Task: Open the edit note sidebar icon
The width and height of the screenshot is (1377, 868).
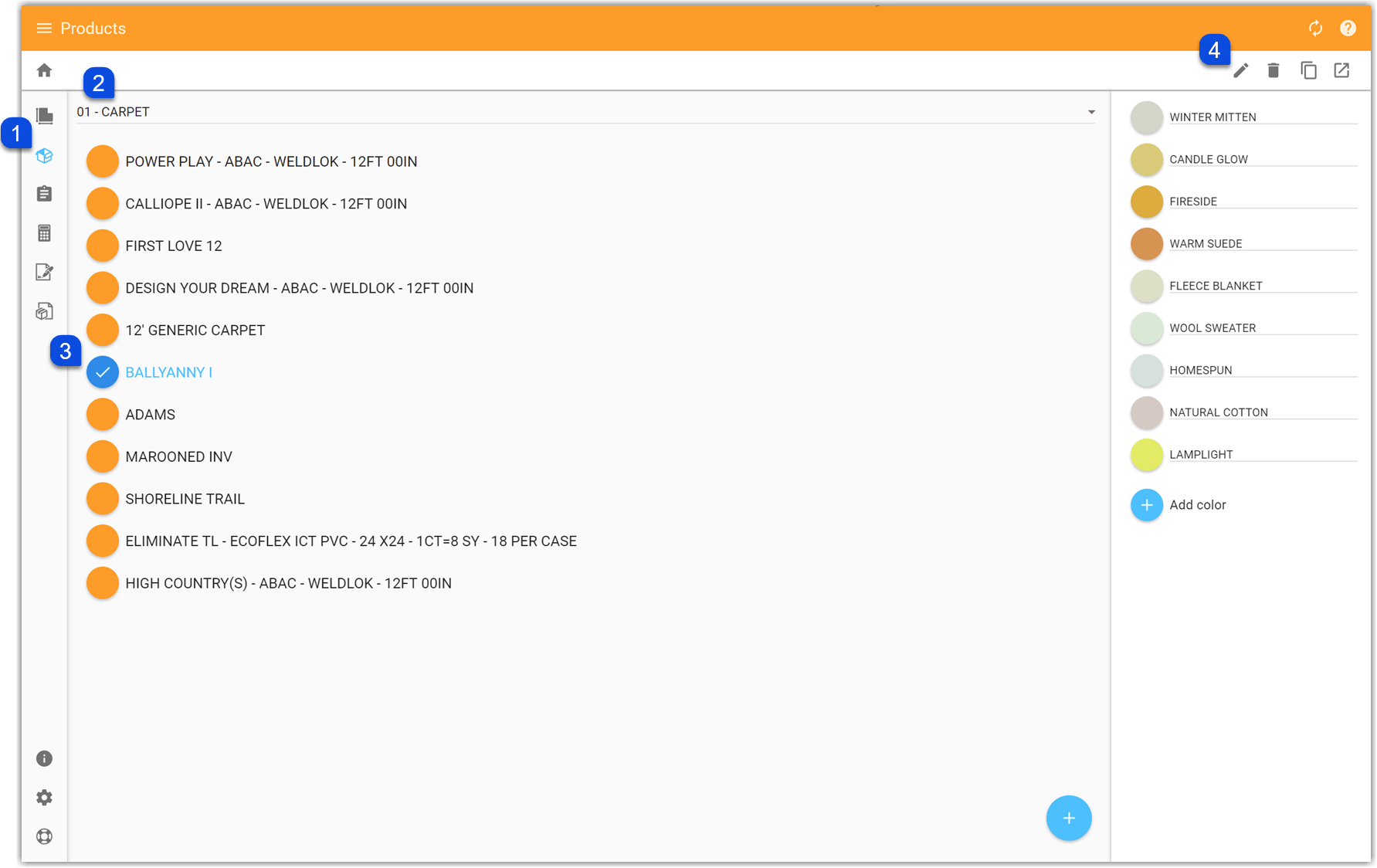Action: tap(45, 272)
